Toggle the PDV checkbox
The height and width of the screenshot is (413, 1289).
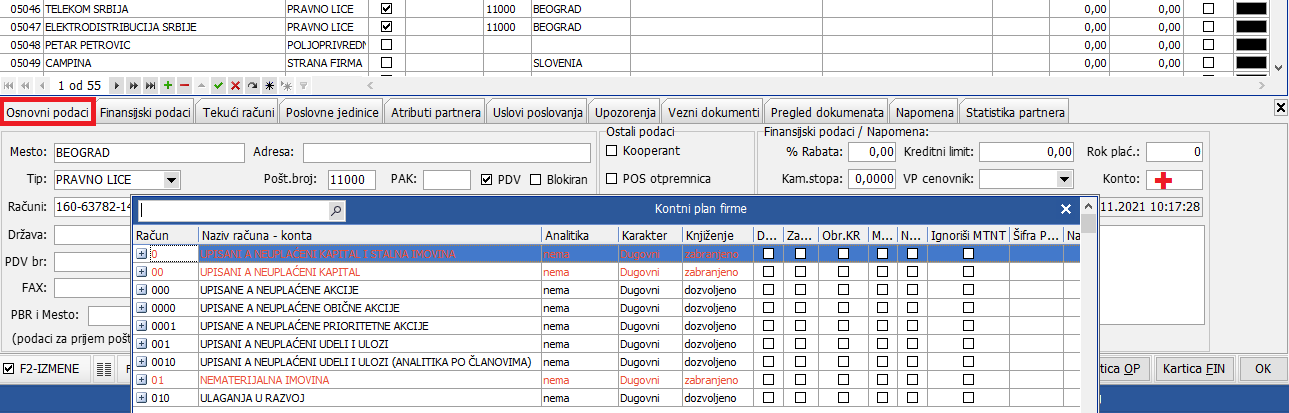487,180
